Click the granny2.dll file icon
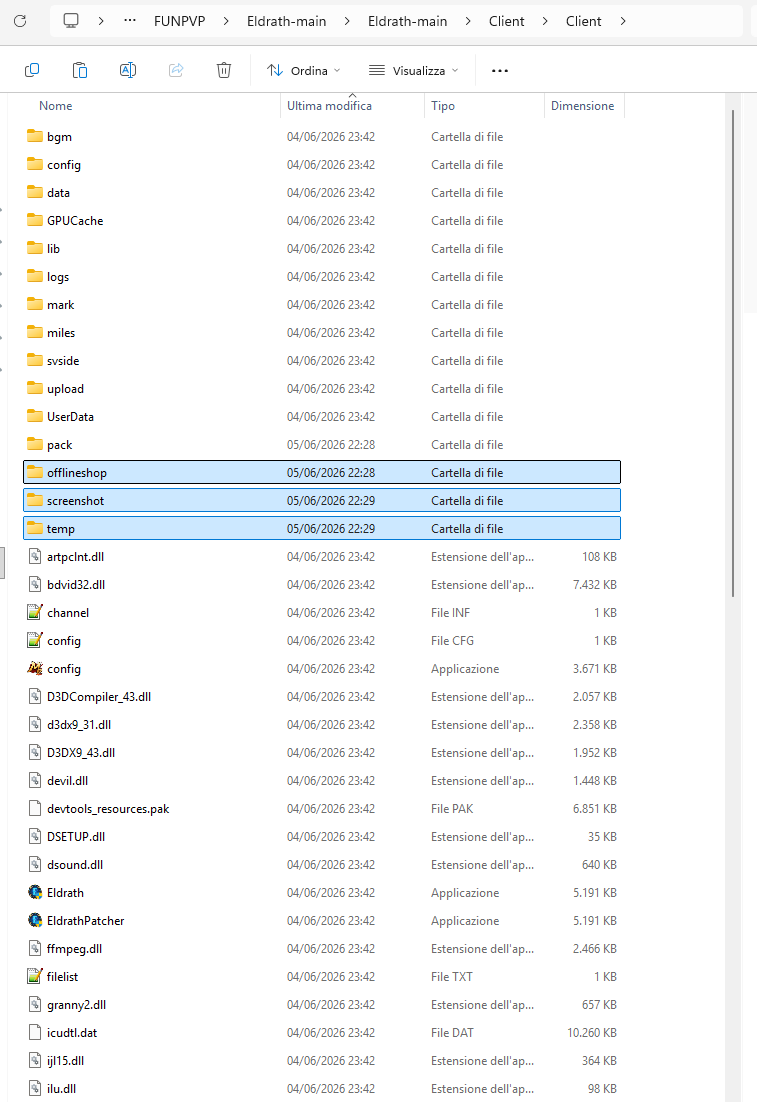757x1105 pixels. pos(35,1004)
